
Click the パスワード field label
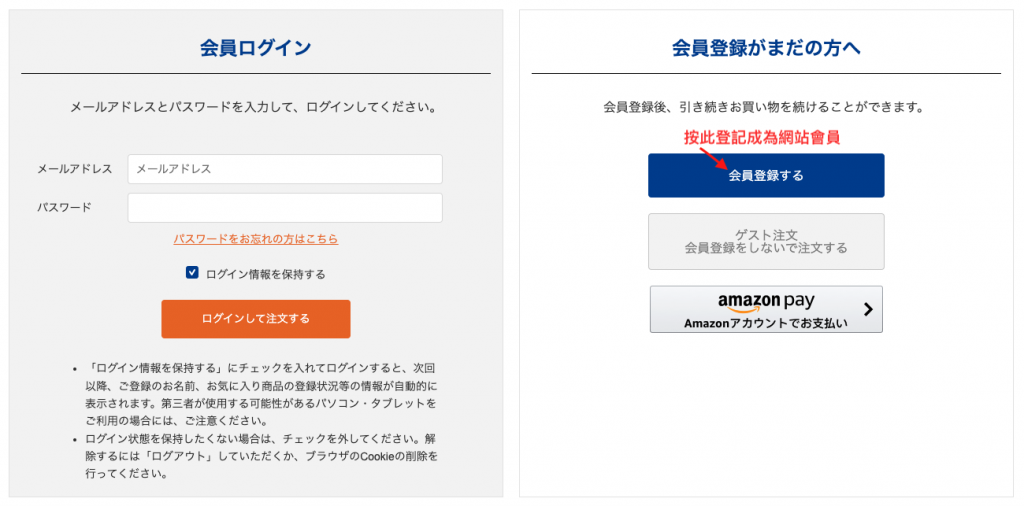[x=64, y=208]
